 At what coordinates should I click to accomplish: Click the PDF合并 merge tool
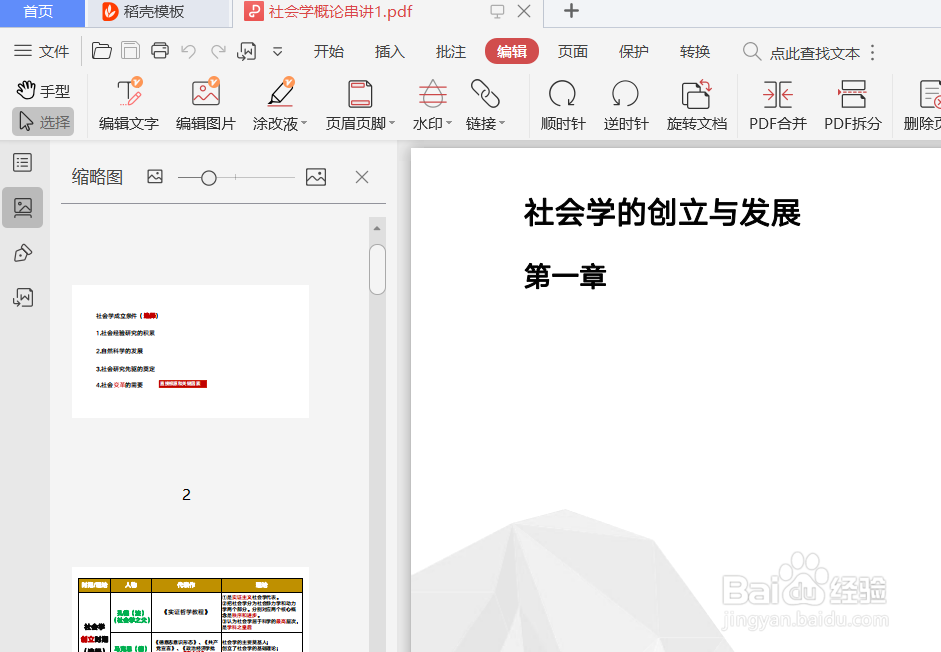[777, 104]
